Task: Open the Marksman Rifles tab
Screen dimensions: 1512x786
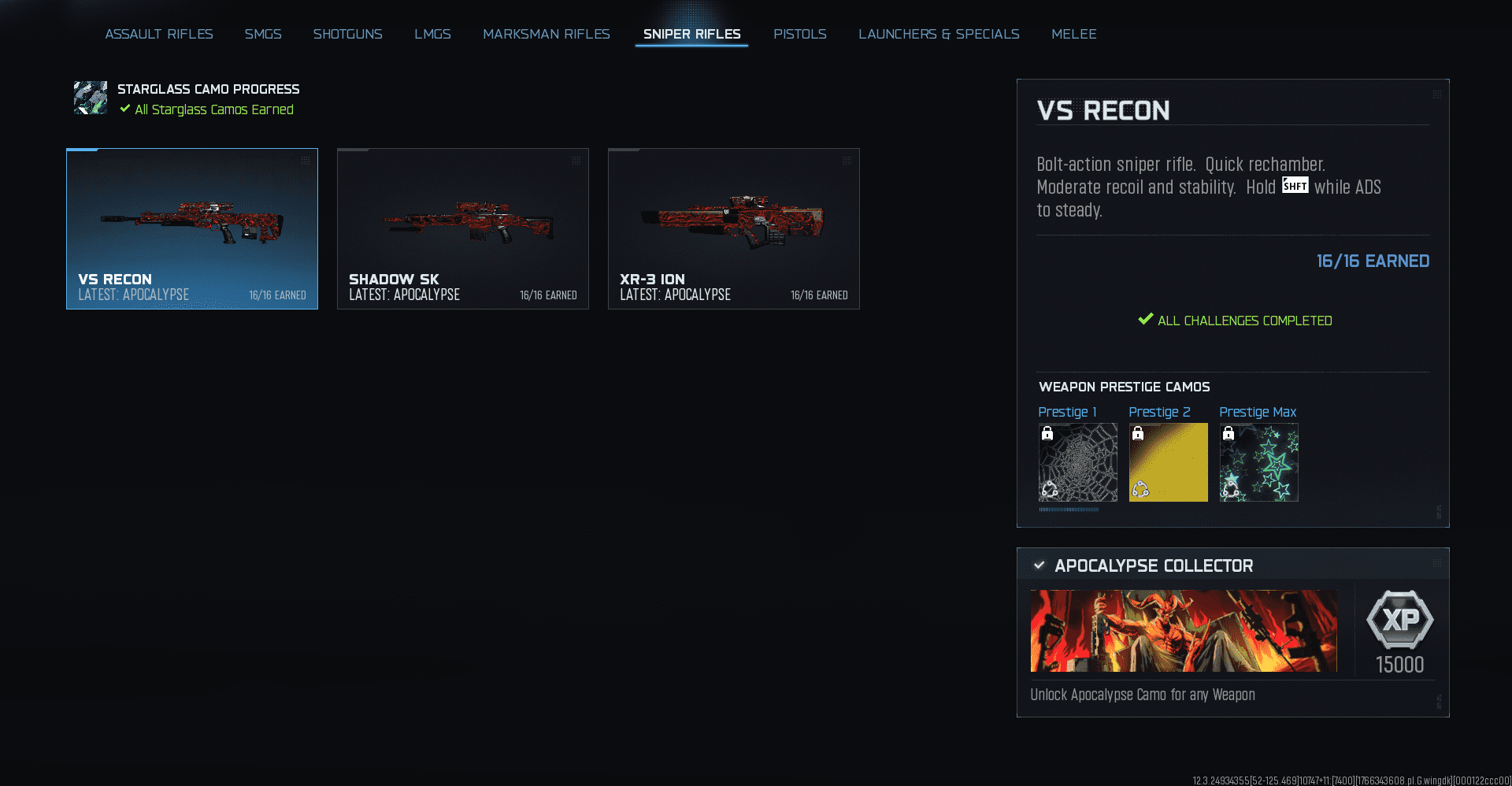Action: [546, 34]
